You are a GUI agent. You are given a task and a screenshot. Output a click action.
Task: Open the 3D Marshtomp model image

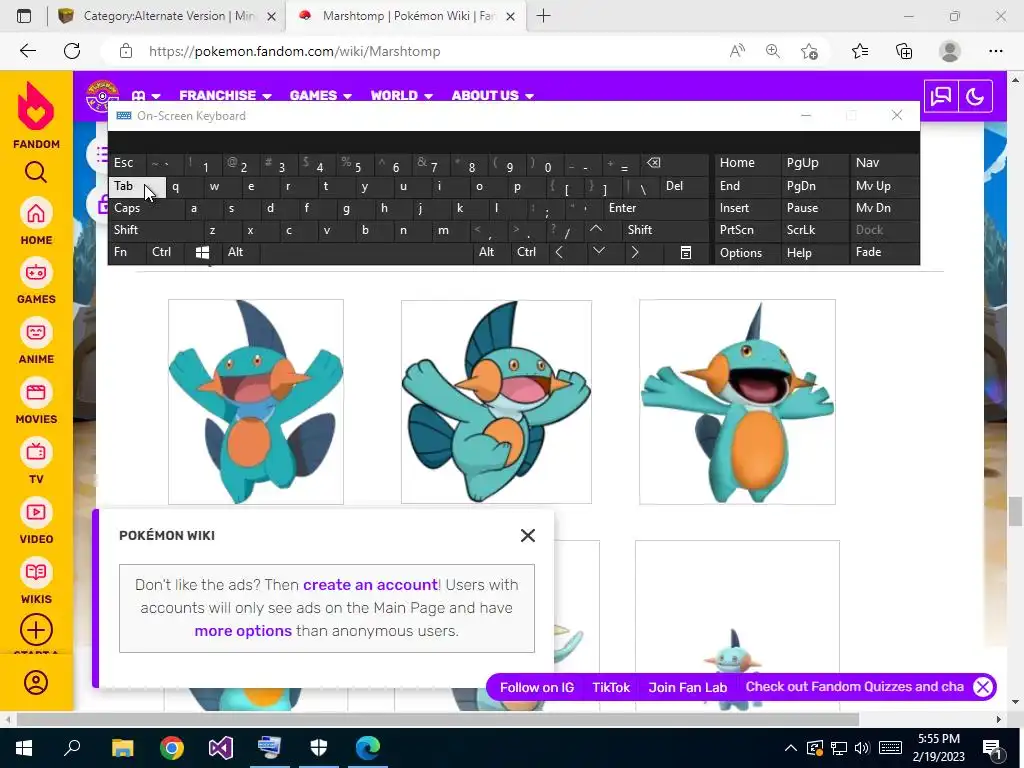[x=737, y=402]
